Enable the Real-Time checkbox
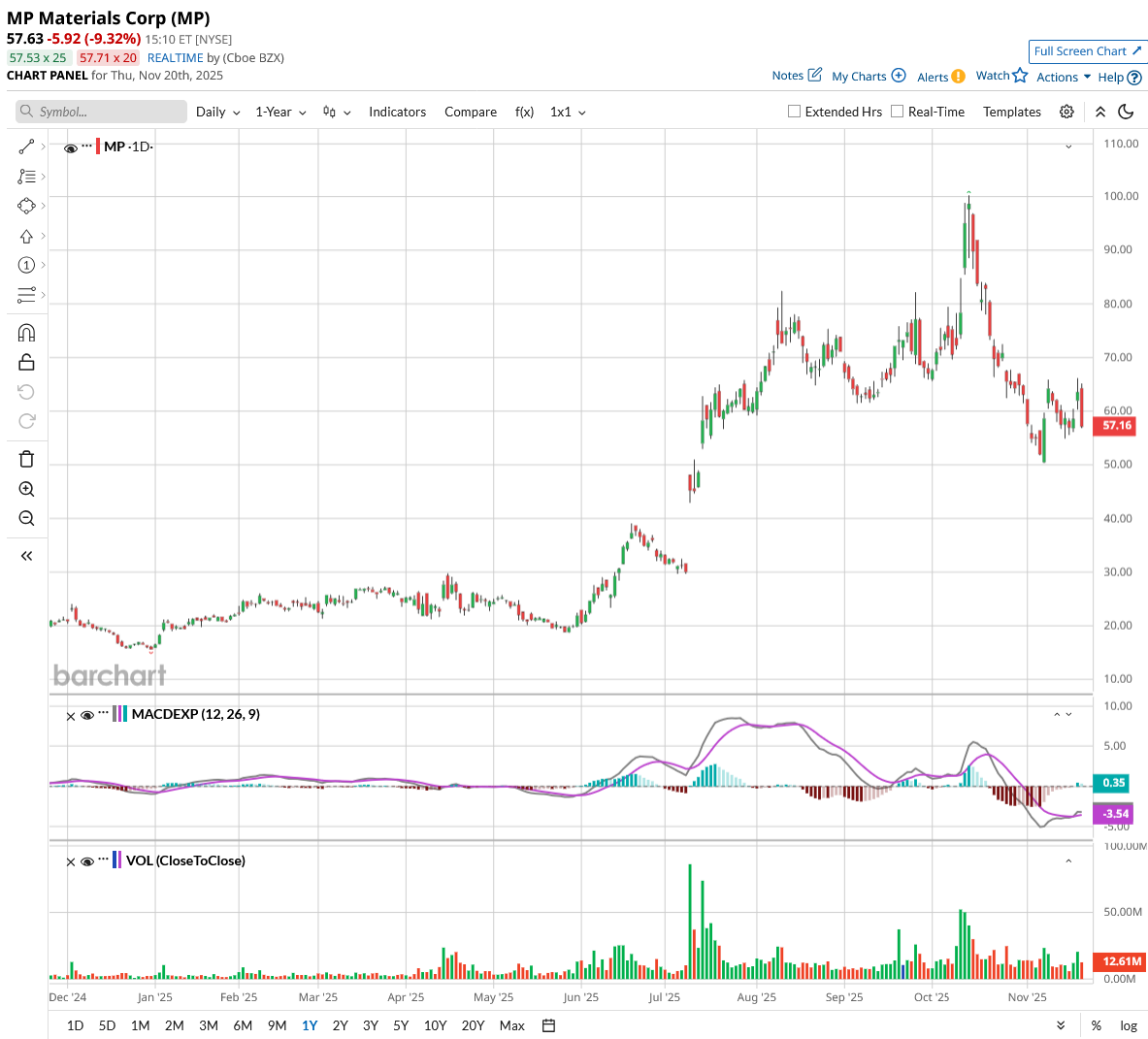The image size is (1148, 1039). click(897, 112)
